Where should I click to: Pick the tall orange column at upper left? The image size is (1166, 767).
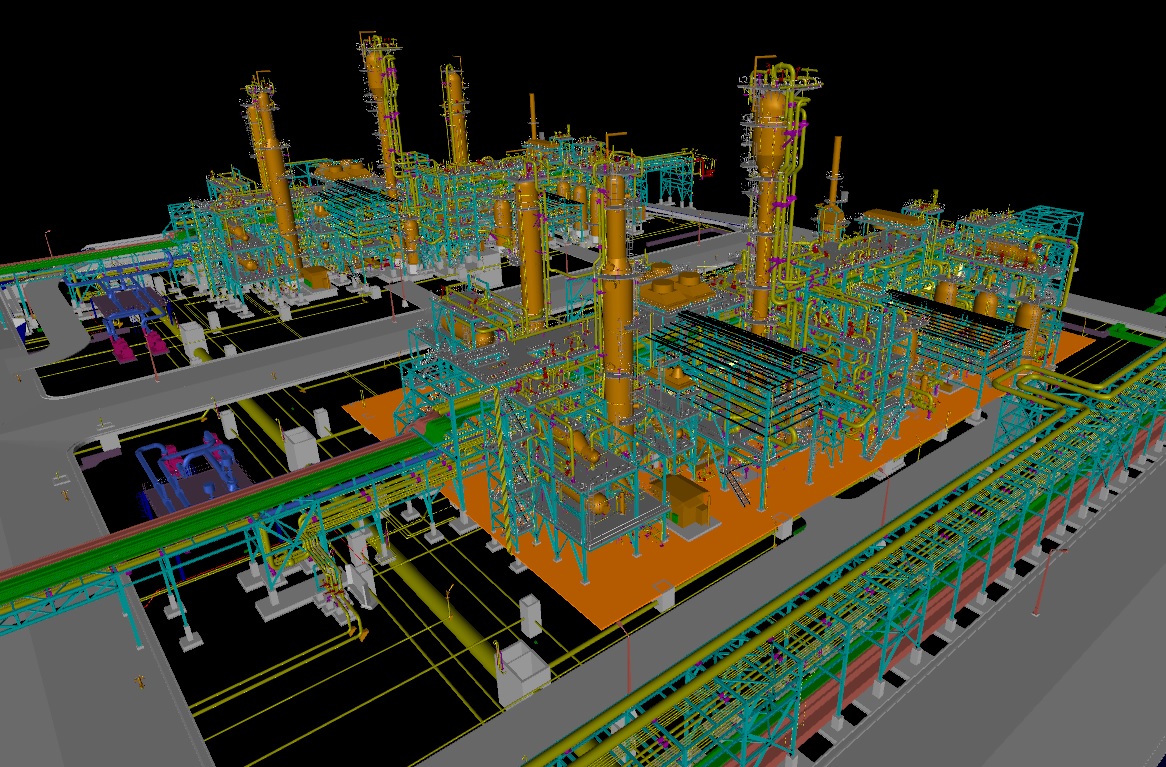268,170
